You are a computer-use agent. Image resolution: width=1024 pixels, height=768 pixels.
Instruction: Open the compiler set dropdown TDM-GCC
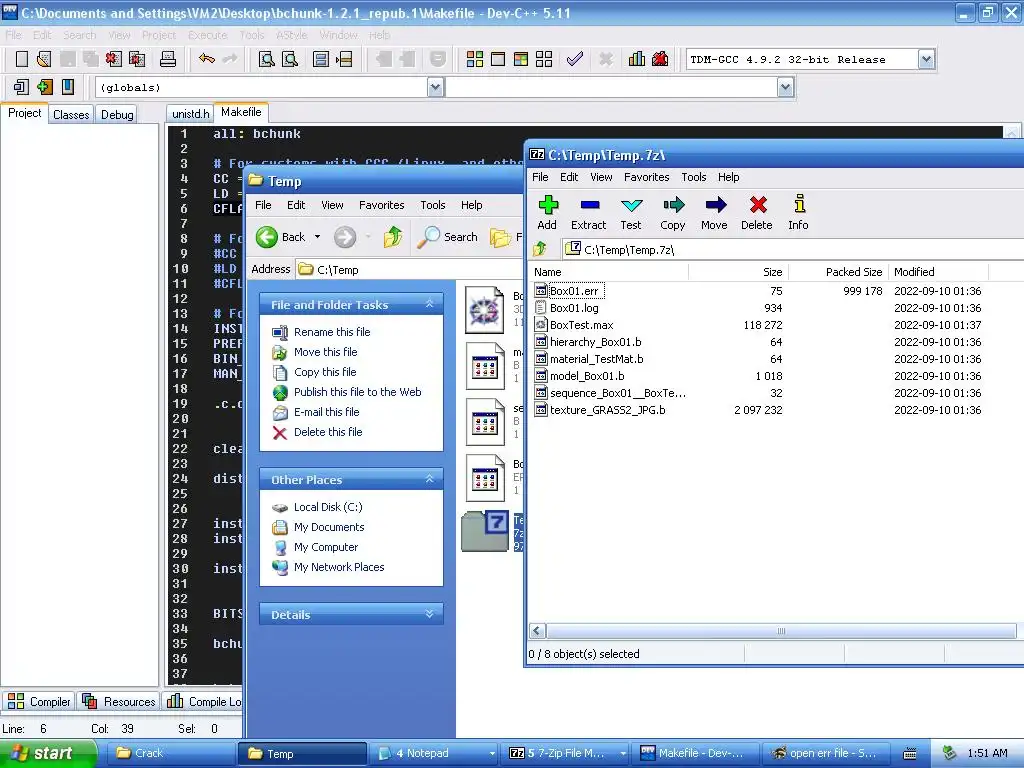[926, 59]
